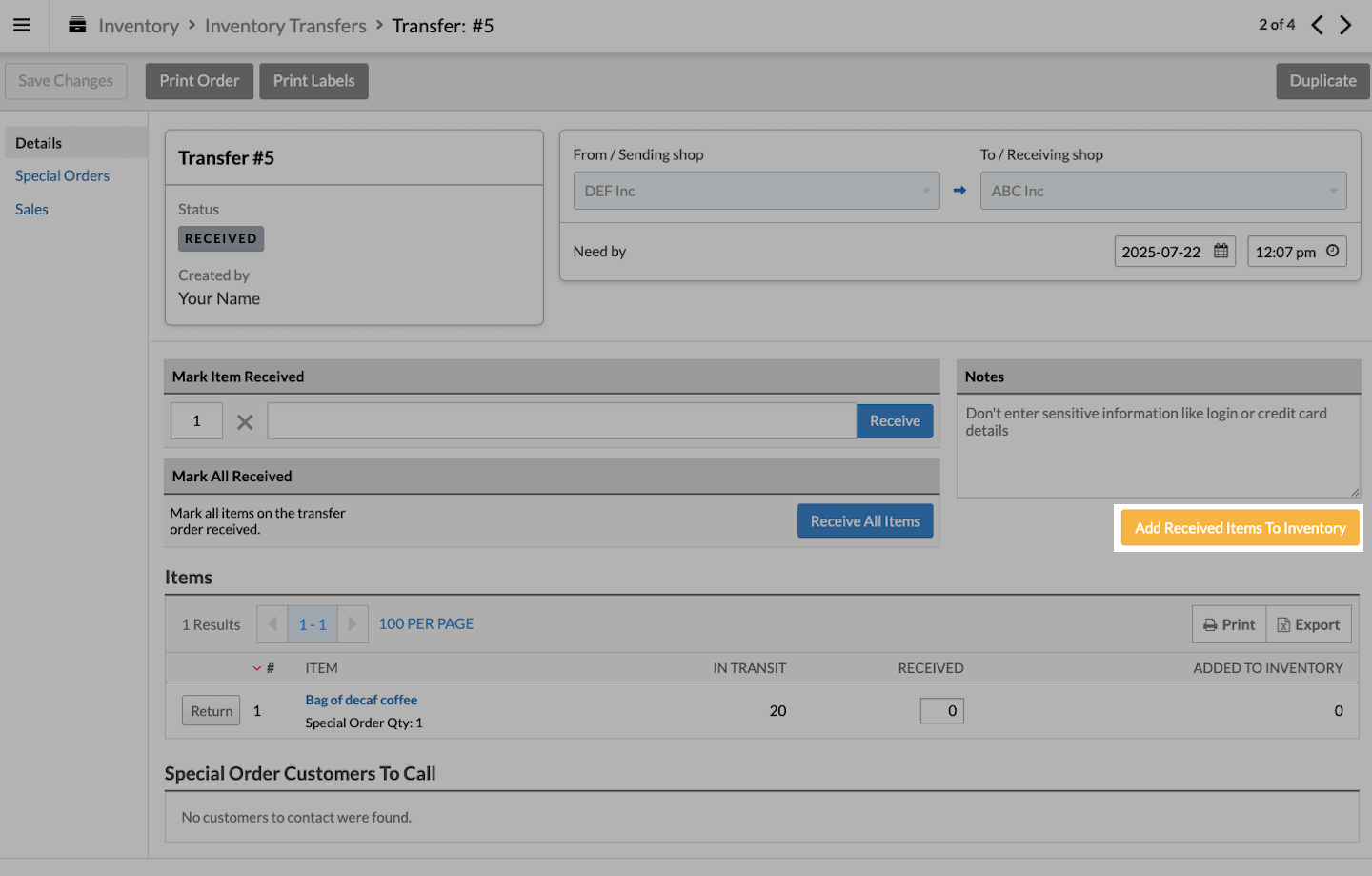Click Add Received Items To Inventory
1372x876 pixels.
(1240, 528)
